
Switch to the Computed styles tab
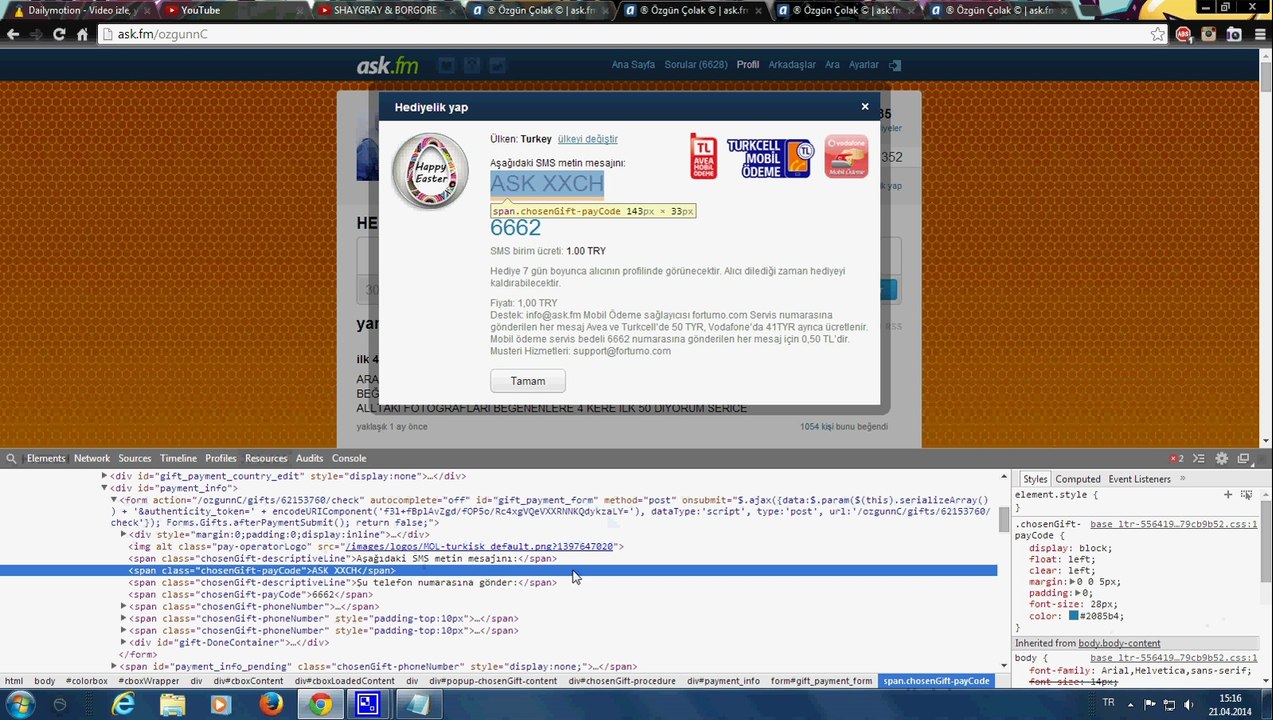tap(1078, 479)
